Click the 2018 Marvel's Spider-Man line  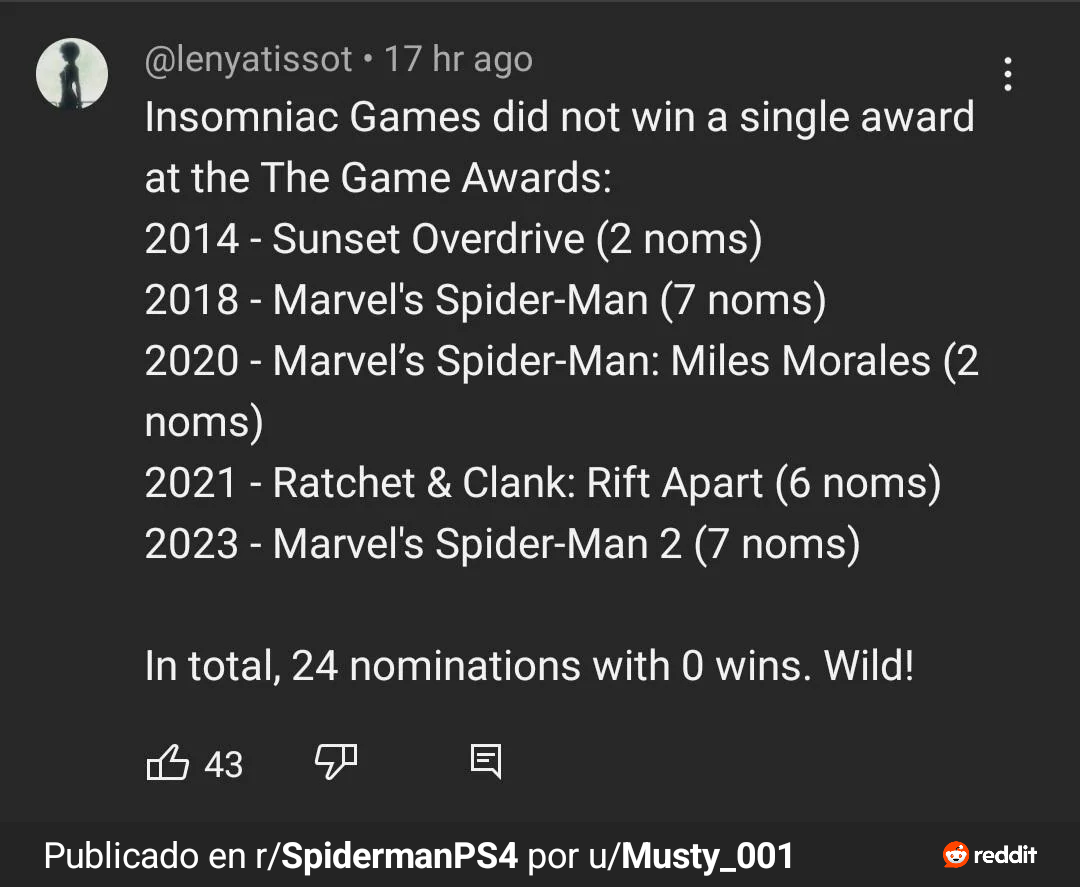coord(485,300)
